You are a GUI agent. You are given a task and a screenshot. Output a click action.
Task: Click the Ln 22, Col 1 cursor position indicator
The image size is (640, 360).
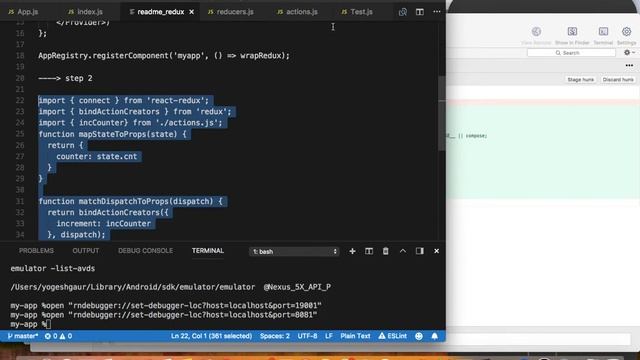[x=211, y=336]
